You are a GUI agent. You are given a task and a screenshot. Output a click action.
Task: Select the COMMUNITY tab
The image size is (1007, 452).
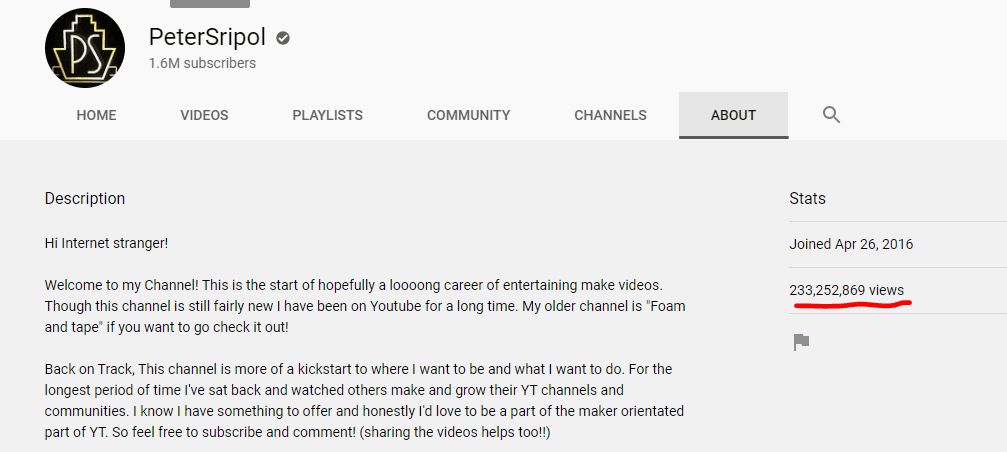point(468,115)
